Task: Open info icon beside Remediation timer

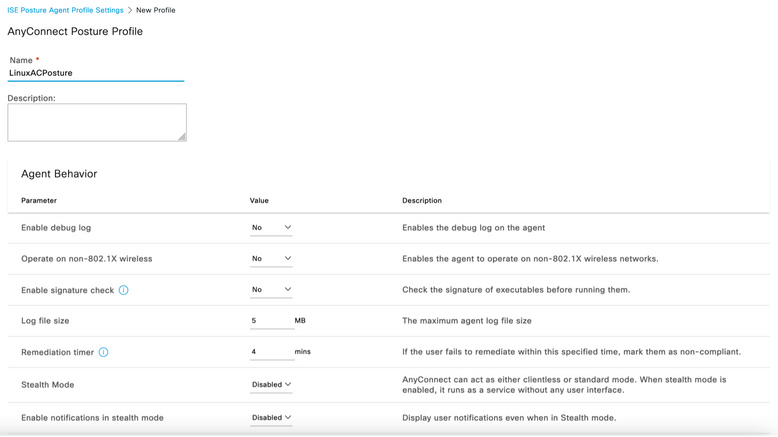Action: pyautogui.click(x=103, y=352)
